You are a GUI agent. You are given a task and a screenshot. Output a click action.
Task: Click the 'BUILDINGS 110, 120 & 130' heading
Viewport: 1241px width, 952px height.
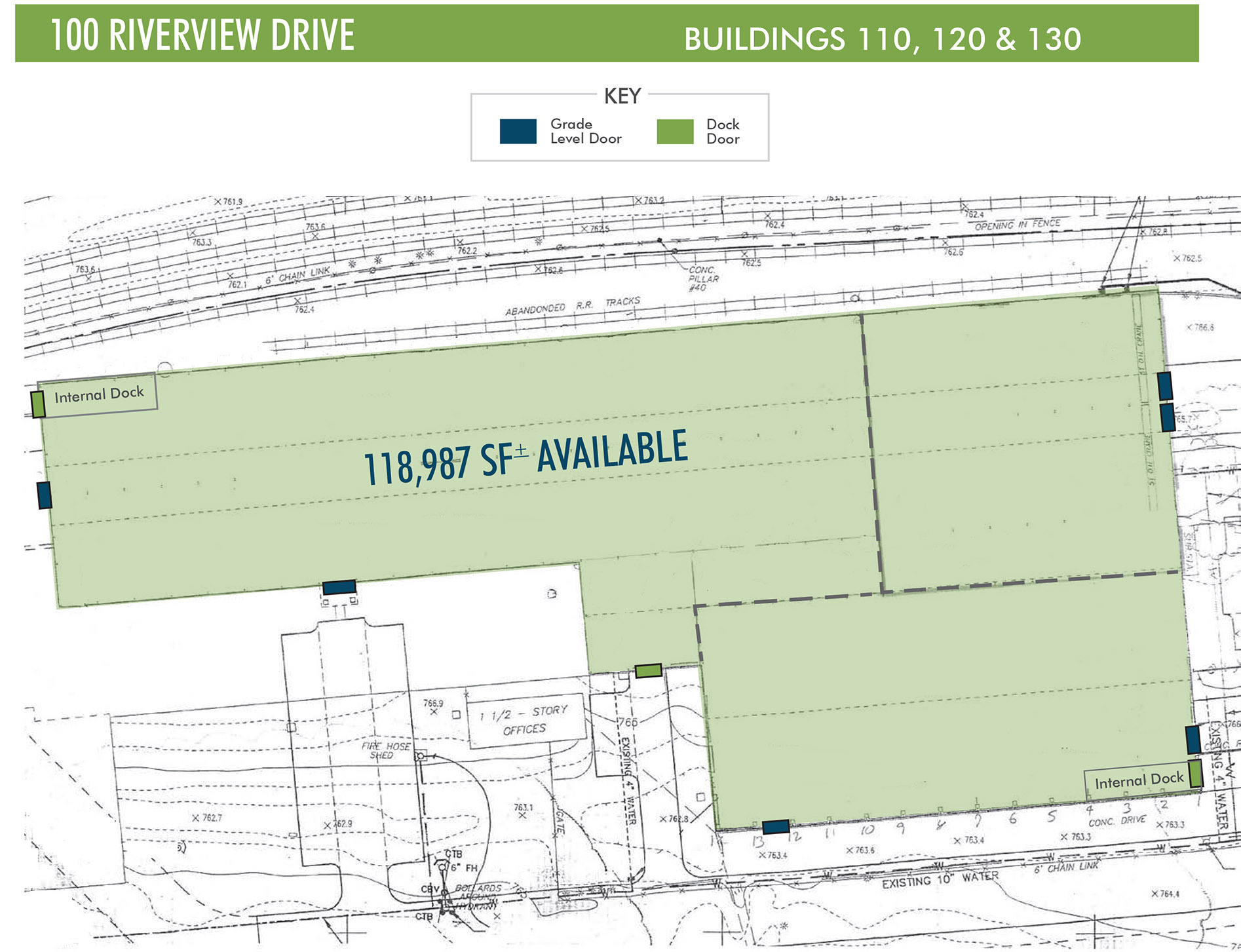pyautogui.click(x=883, y=39)
